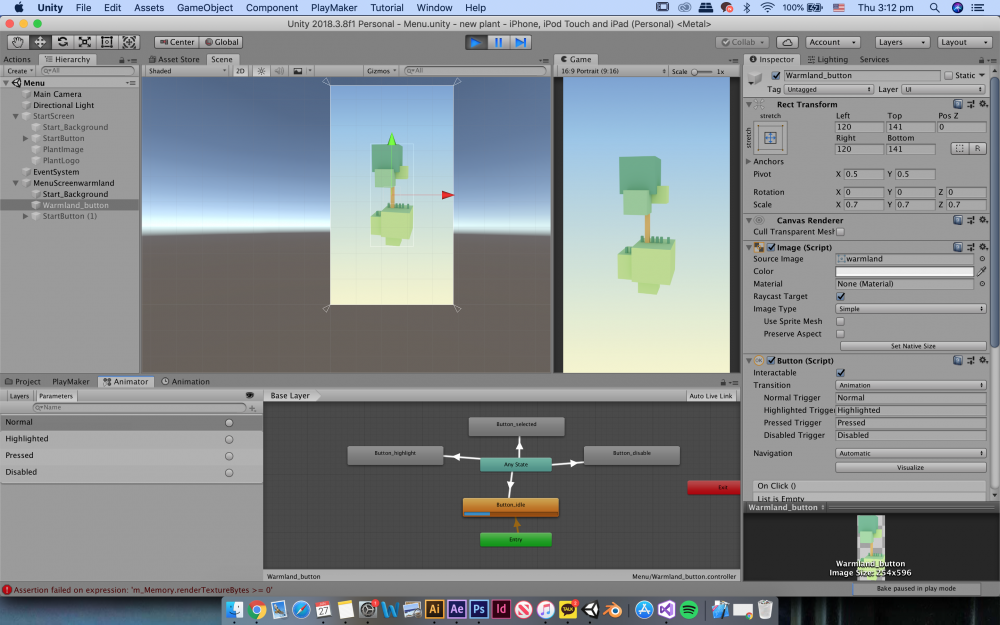Screen dimensions: 1000x625
Task: Click the Set Native Size button
Action: coord(912,346)
